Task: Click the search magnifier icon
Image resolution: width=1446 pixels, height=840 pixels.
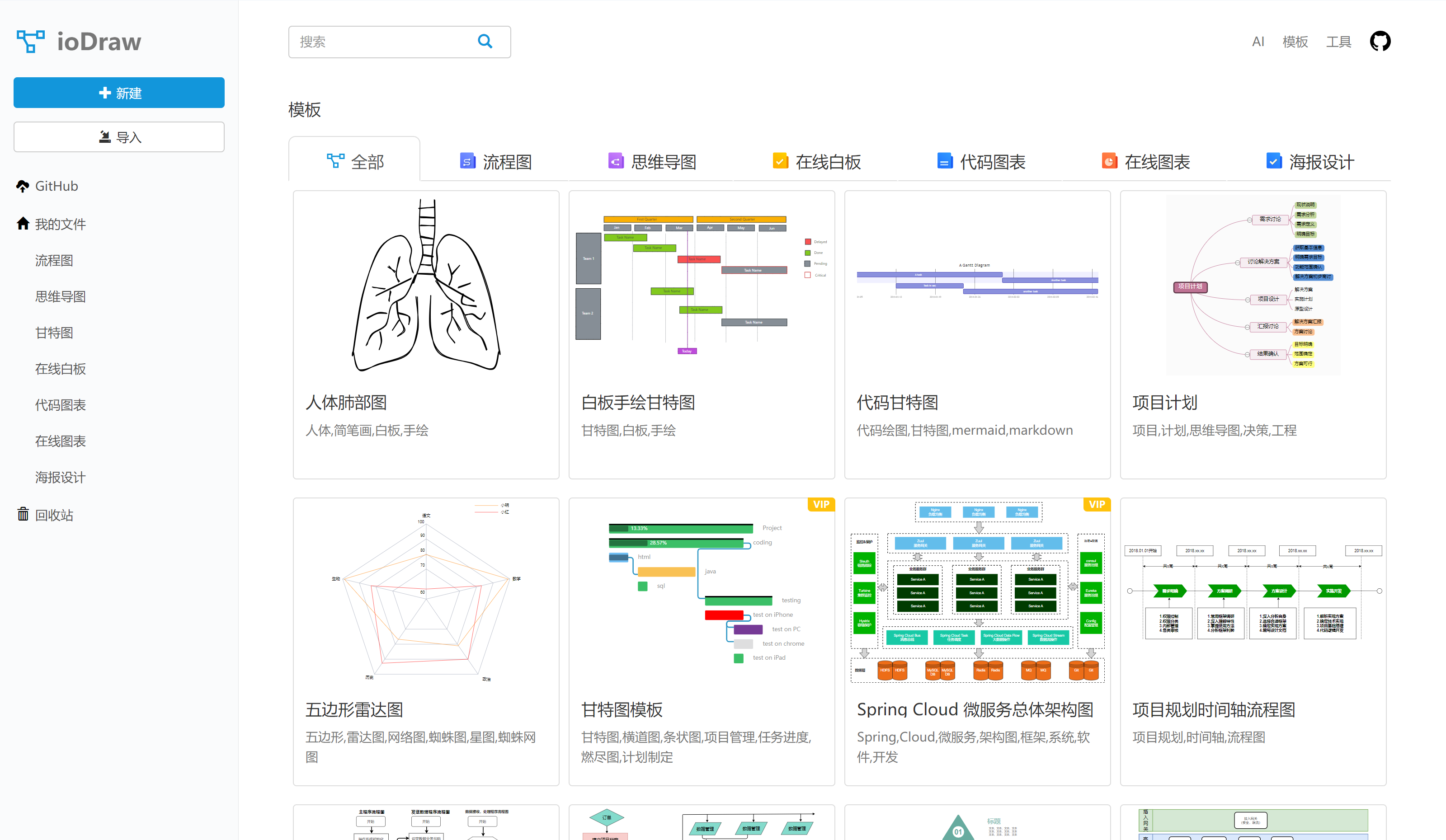Action: (485, 41)
